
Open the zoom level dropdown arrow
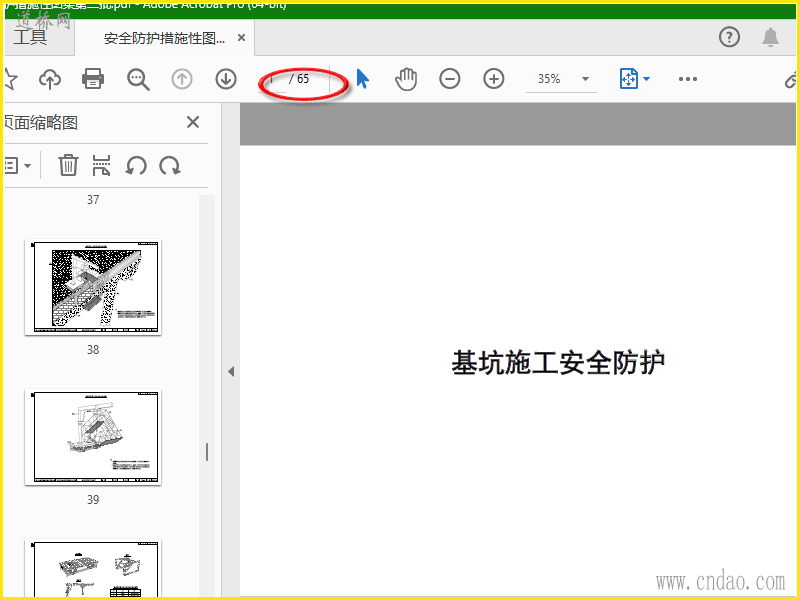point(586,79)
